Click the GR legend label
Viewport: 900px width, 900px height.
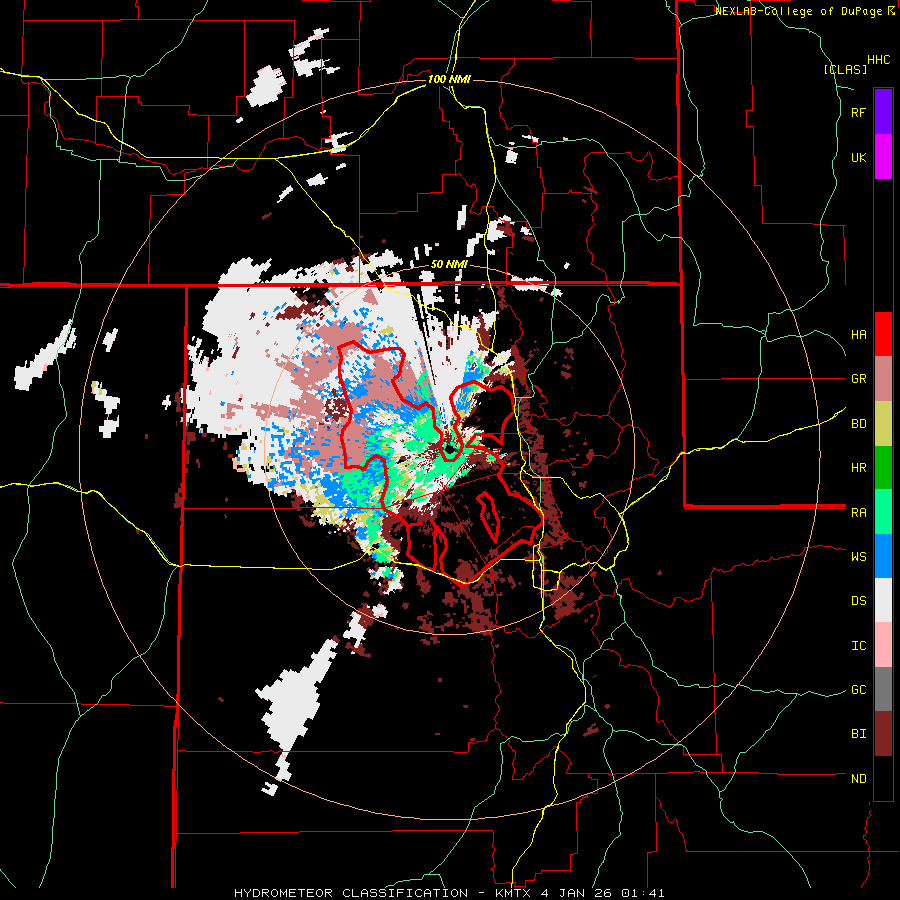pos(858,379)
